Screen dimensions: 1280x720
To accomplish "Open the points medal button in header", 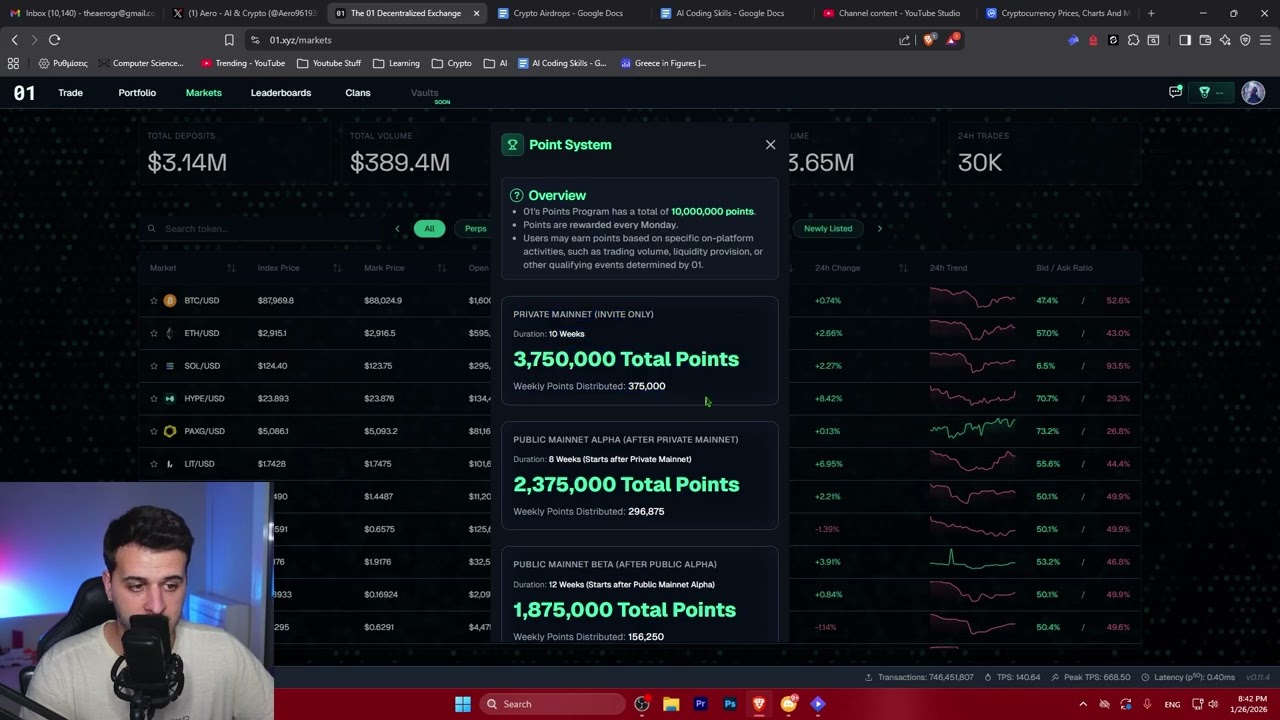I will (x=1211, y=92).
